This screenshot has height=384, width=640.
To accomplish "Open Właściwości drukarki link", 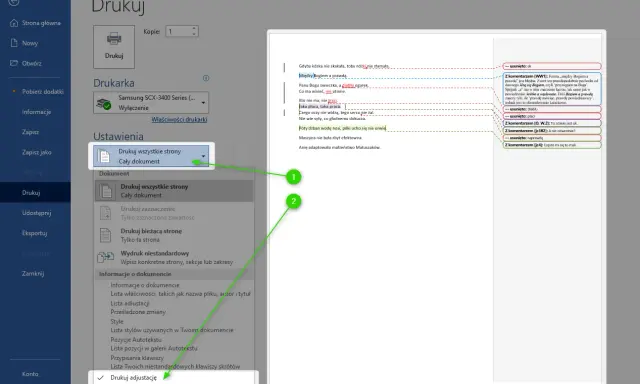I will (x=179, y=120).
